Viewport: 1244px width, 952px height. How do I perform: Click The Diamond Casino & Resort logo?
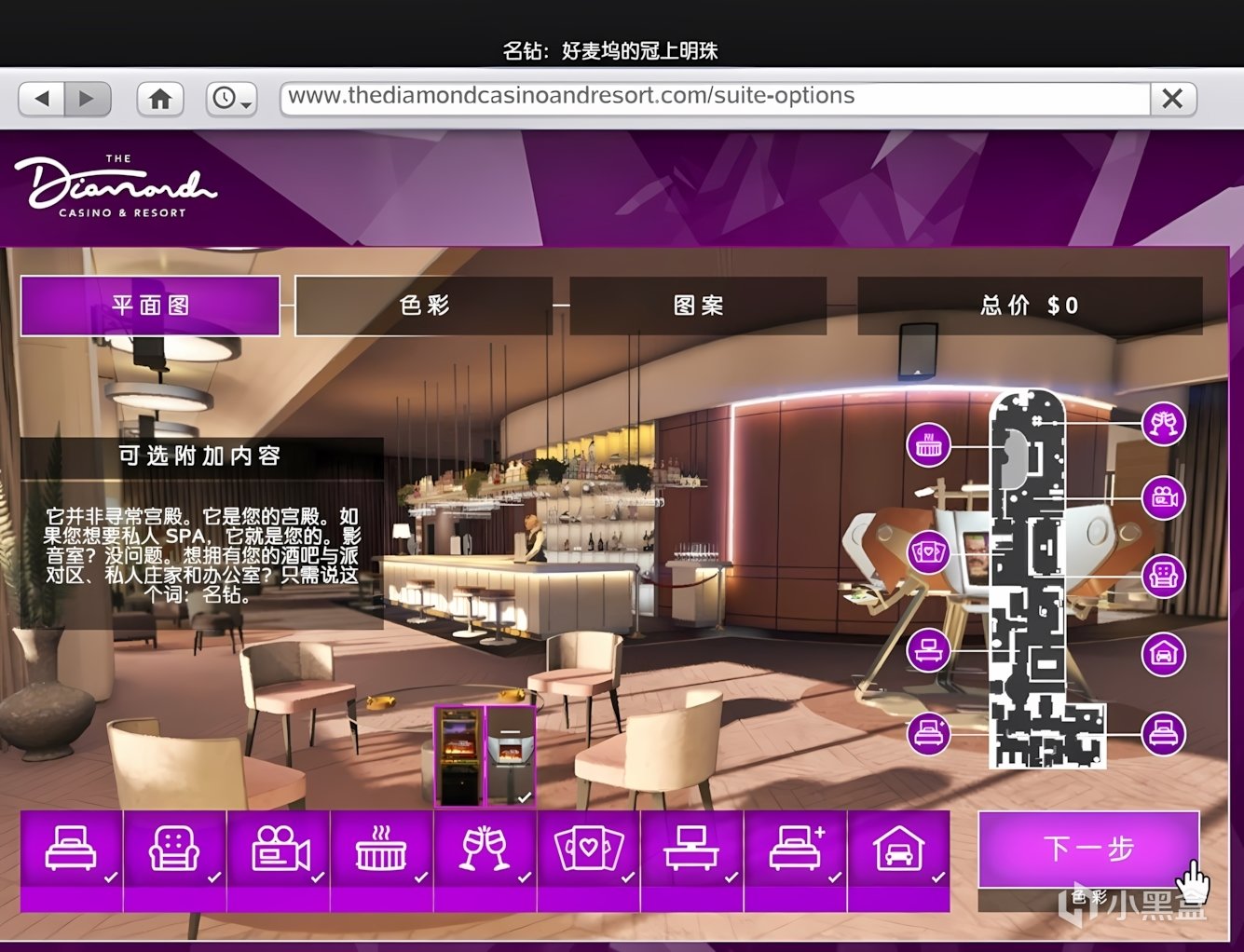coord(115,186)
